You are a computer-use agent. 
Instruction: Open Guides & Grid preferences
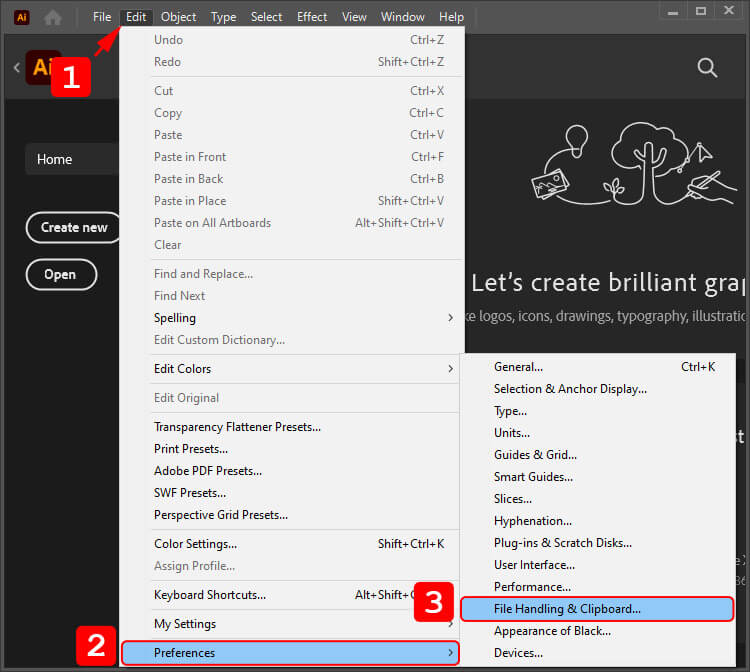(597, 455)
